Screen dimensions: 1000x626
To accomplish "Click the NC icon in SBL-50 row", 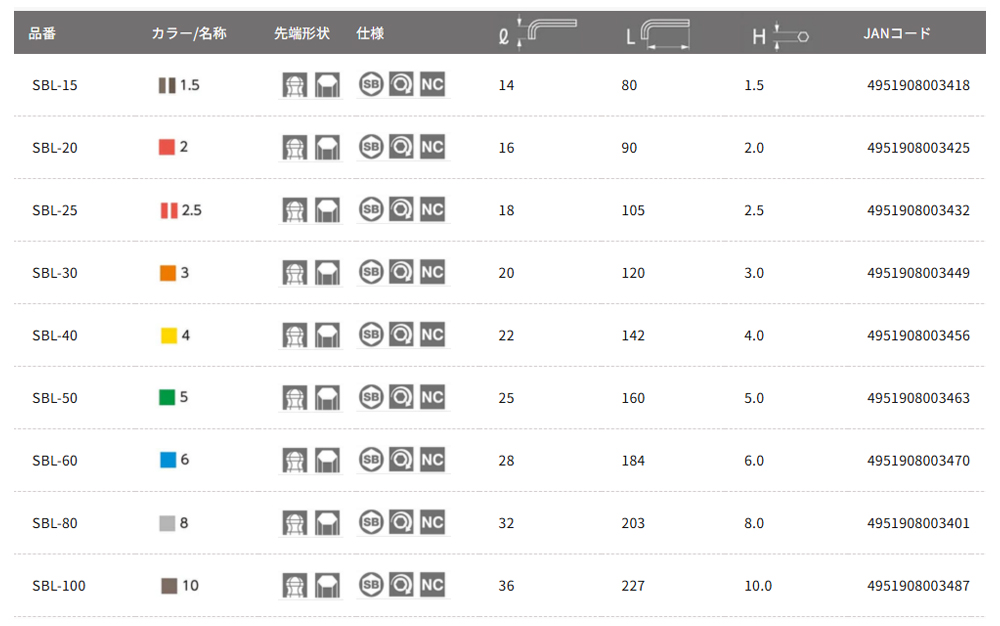I will (432, 397).
